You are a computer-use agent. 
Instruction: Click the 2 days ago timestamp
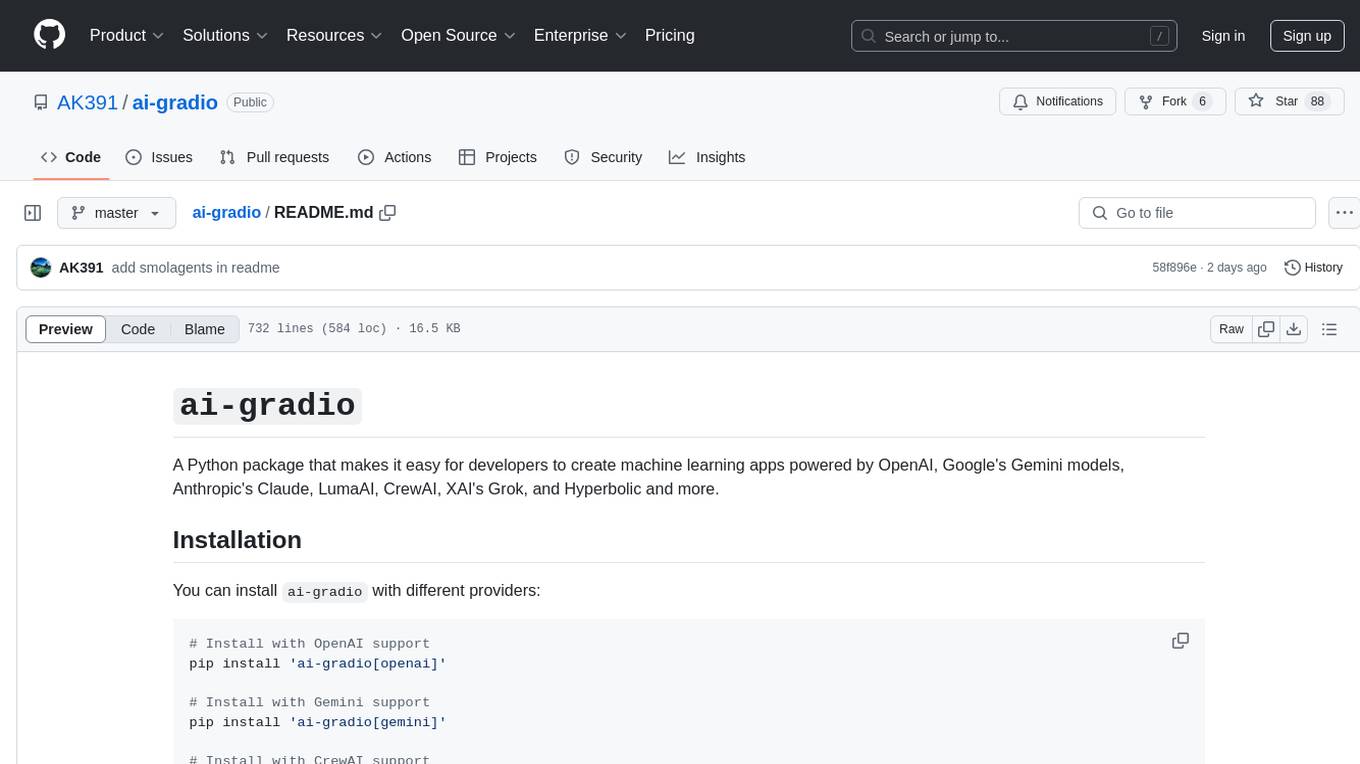coord(1236,268)
